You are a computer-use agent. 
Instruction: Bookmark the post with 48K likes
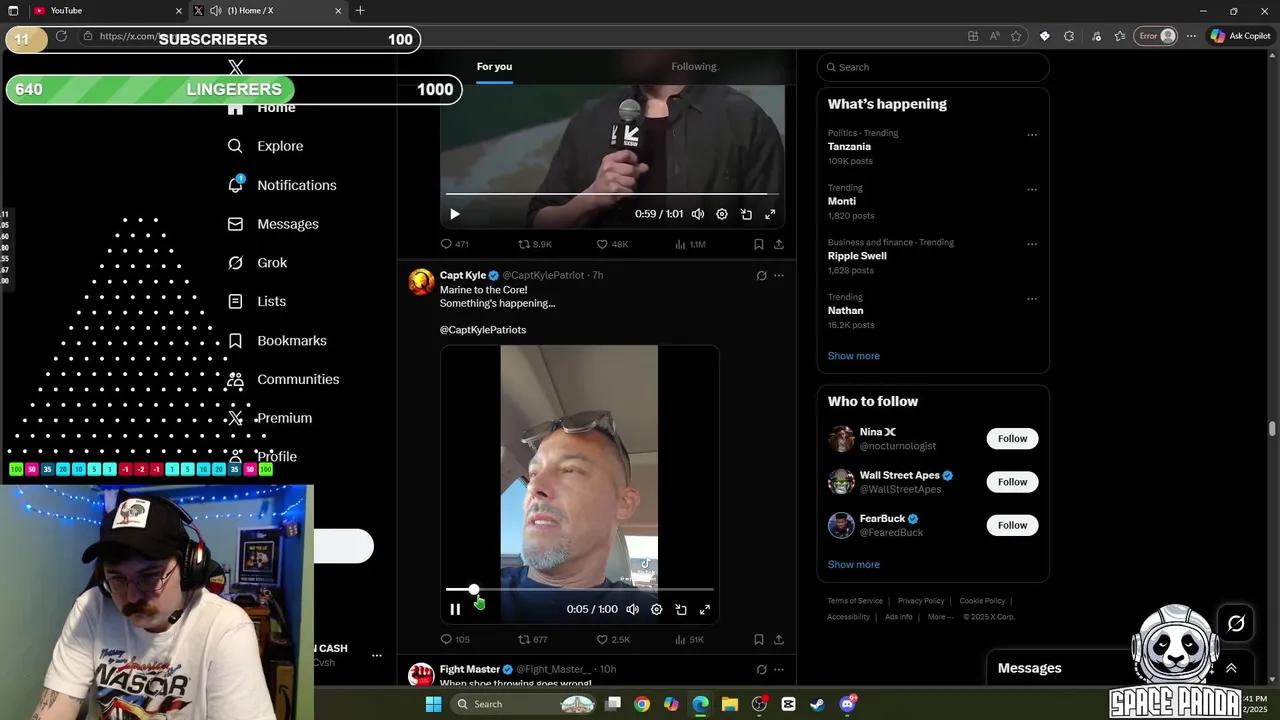click(759, 244)
